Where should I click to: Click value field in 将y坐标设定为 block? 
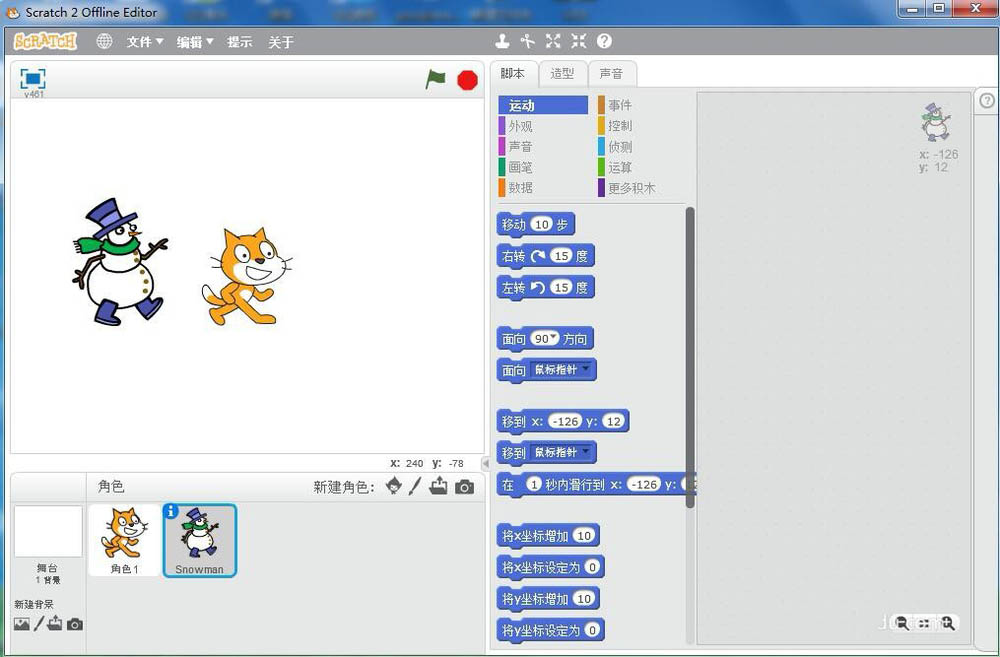click(x=592, y=630)
